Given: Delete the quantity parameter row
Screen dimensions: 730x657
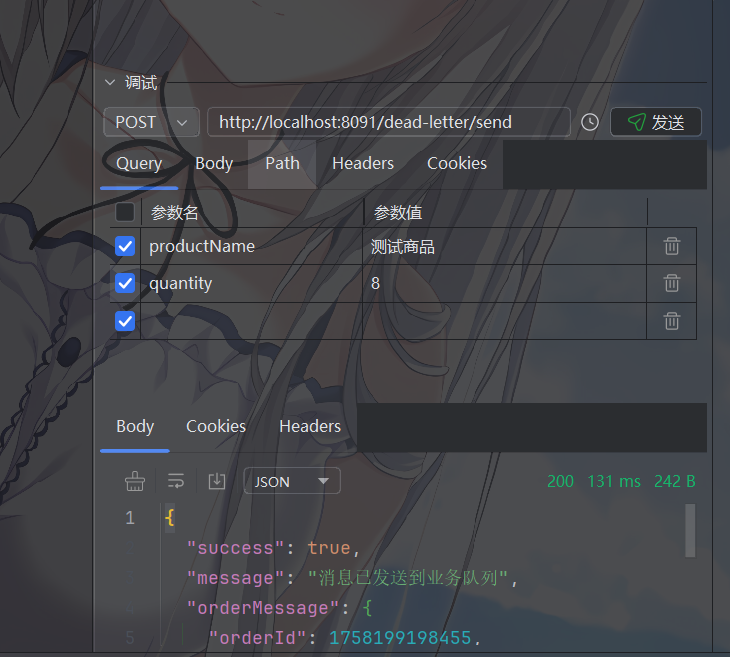Looking at the screenshot, I should (x=672, y=283).
